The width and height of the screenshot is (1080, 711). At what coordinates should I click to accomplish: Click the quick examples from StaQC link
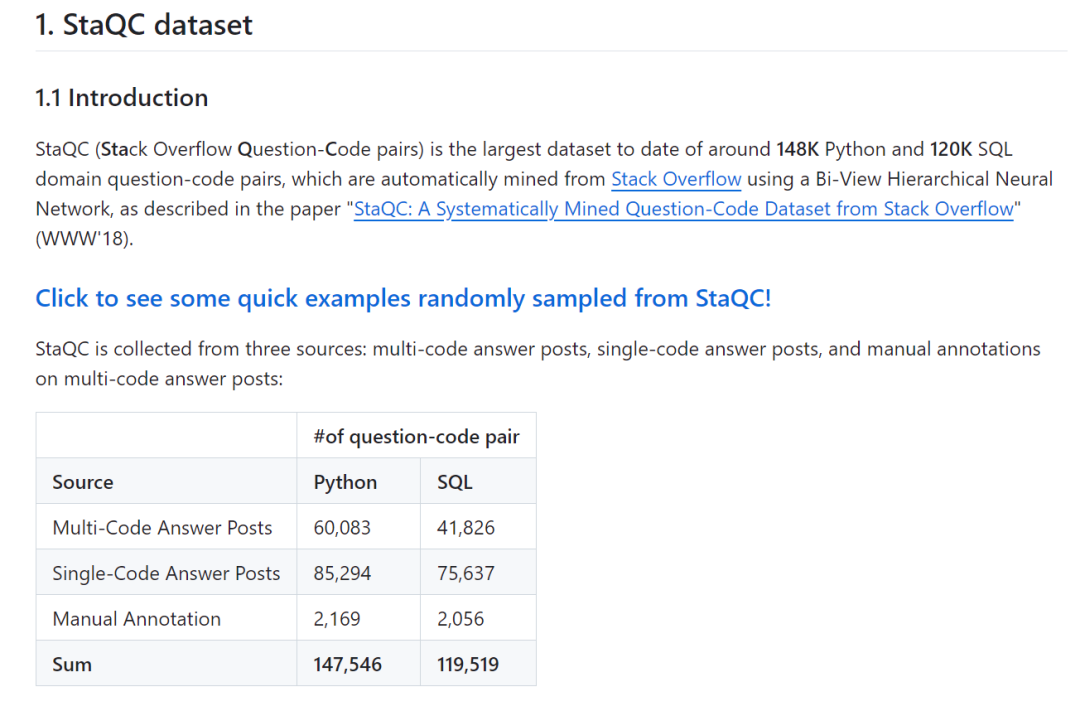pos(403,298)
